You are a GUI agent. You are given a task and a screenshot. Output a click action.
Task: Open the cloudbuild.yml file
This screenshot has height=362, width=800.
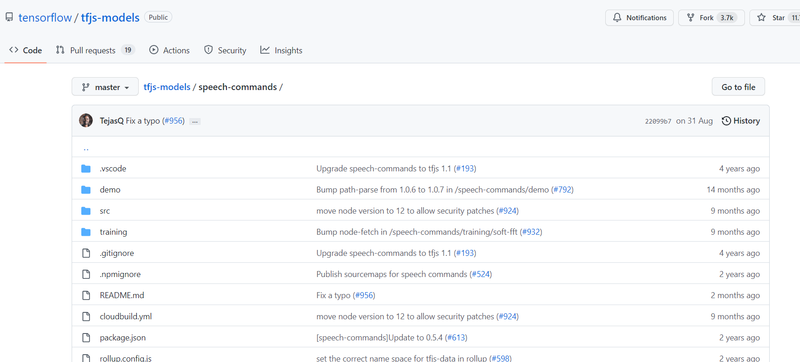pyautogui.click(x=126, y=317)
